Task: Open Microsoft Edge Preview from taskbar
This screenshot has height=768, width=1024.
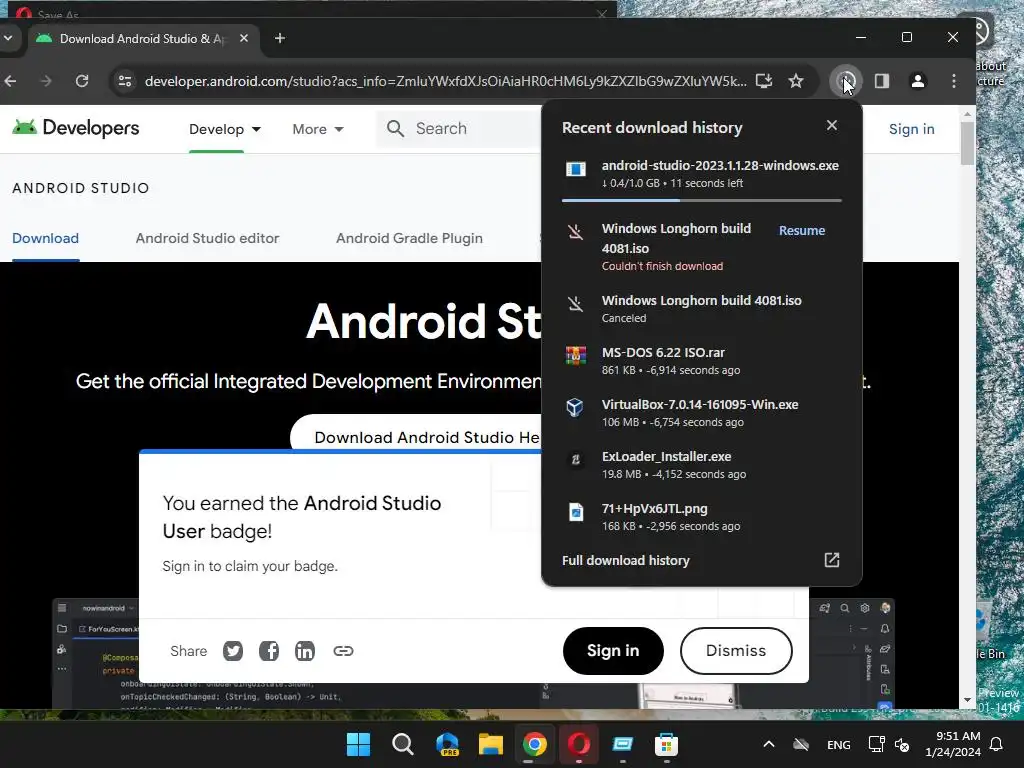Action: click(x=447, y=744)
